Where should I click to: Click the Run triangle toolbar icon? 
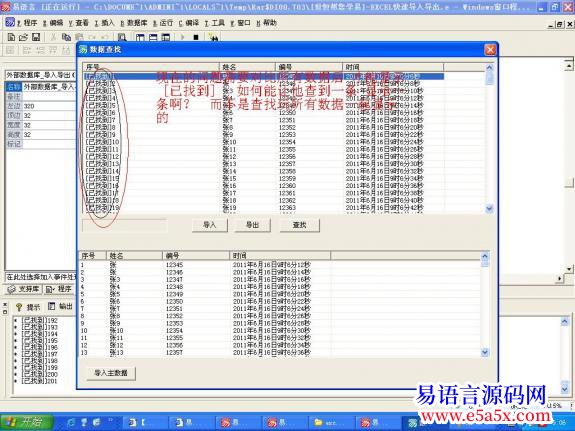tap(183, 37)
